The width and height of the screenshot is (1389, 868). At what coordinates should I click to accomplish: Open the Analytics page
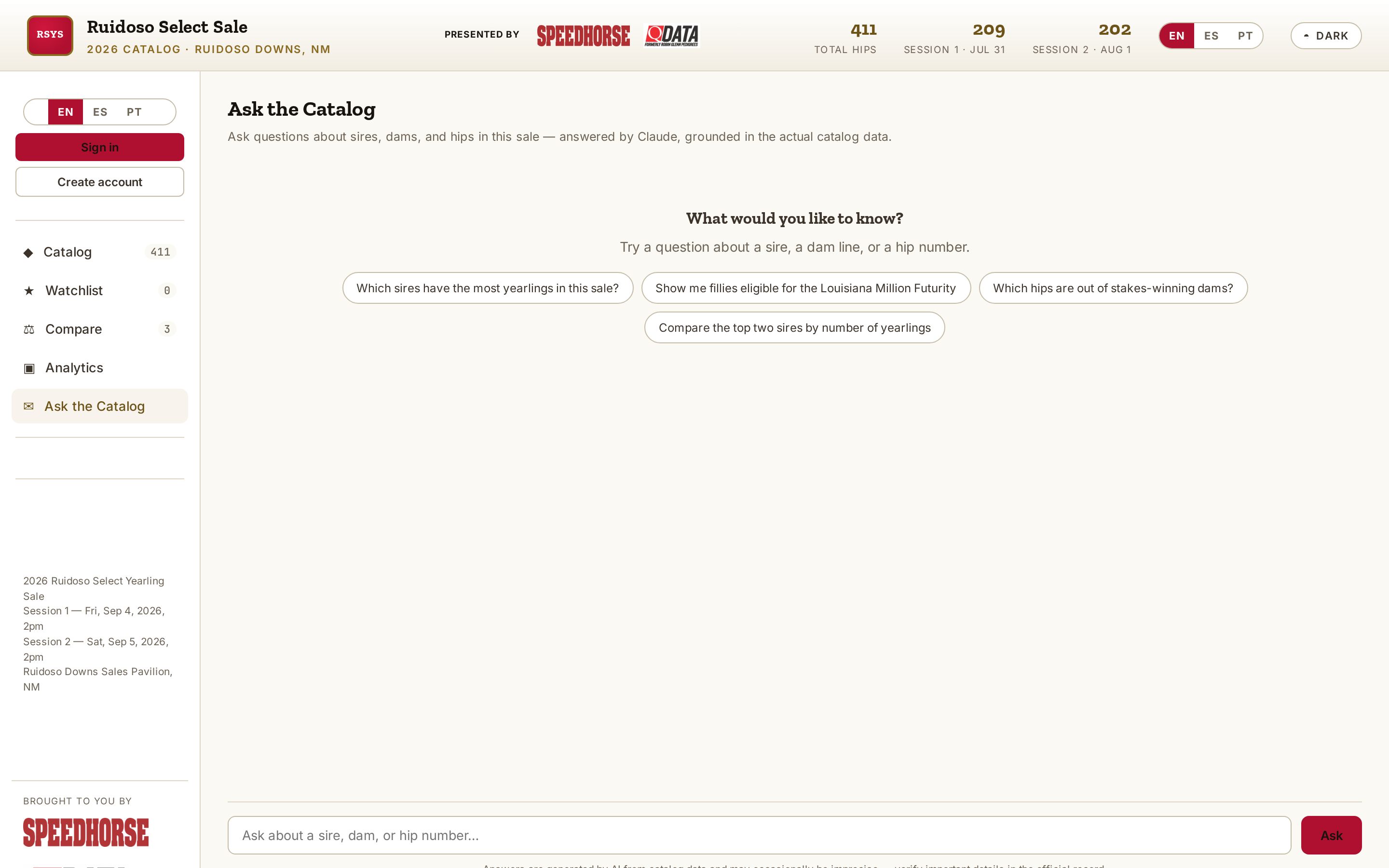coord(100,367)
